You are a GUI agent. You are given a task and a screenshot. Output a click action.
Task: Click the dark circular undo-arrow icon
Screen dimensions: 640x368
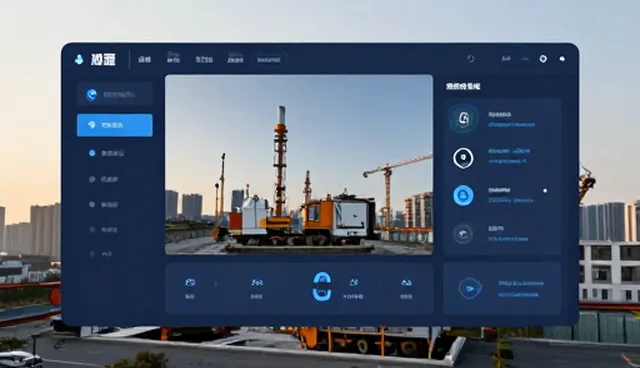[x=463, y=234]
